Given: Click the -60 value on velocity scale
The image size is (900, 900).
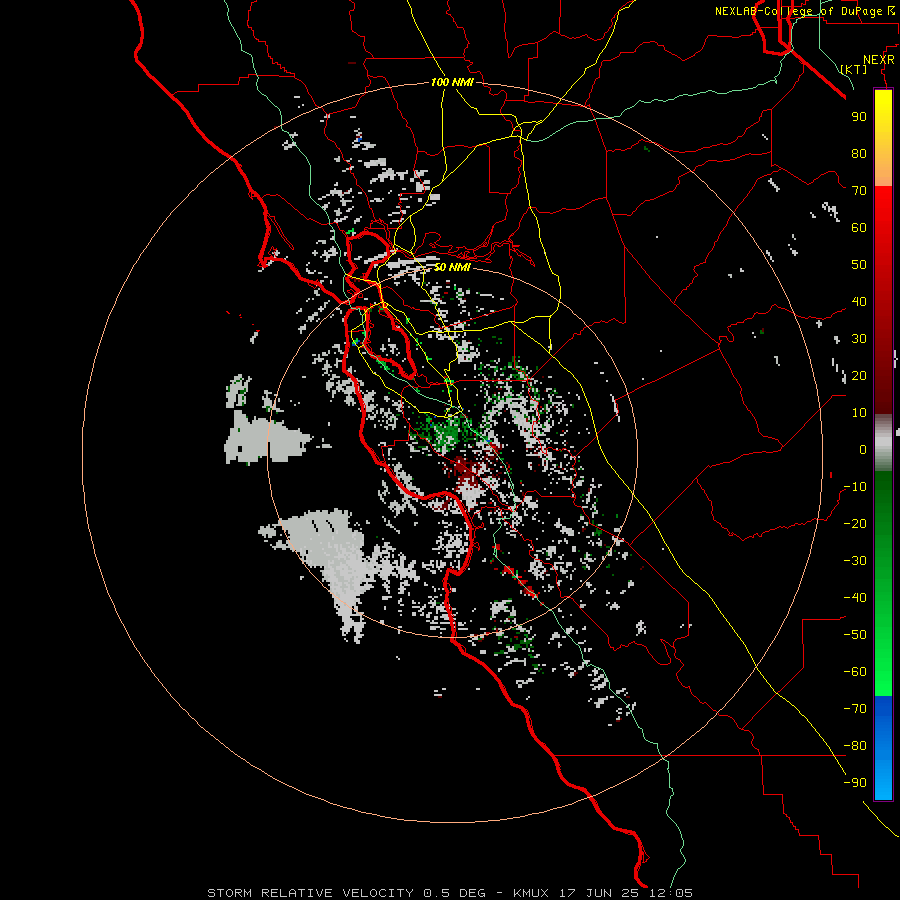Looking at the screenshot, I should (x=855, y=672).
